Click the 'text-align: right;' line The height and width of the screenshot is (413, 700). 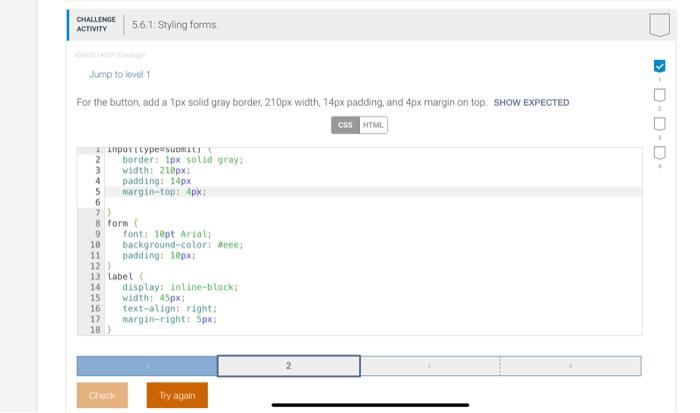click(170, 309)
